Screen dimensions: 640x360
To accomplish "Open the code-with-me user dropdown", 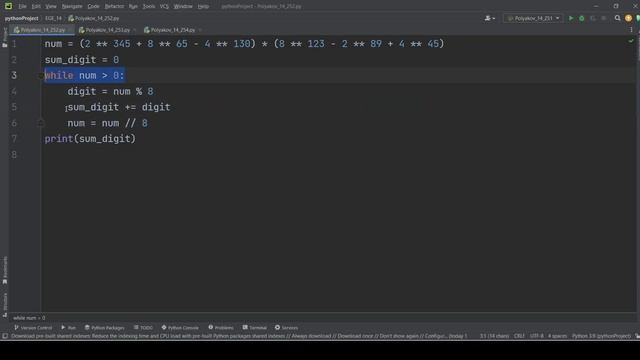I will (489, 18).
